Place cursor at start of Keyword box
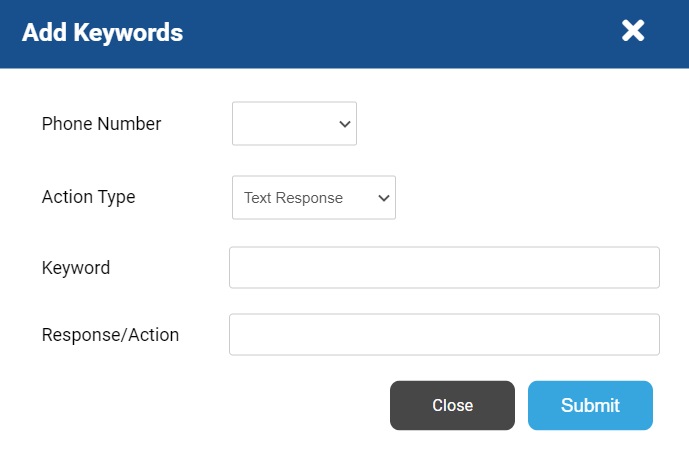689x456 pixels. pyautogui.click(x=237, y=268)
